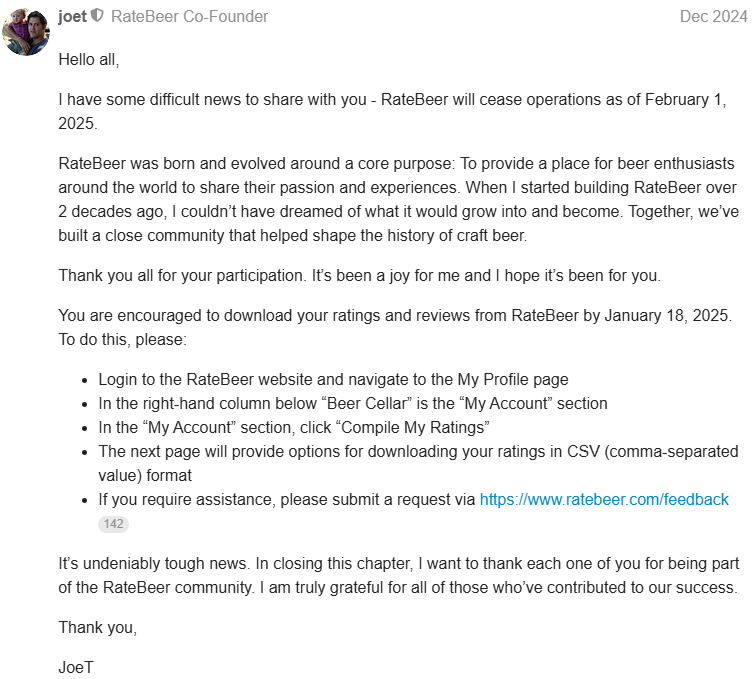Click the closing "Thank you," line

coord(98,627)
